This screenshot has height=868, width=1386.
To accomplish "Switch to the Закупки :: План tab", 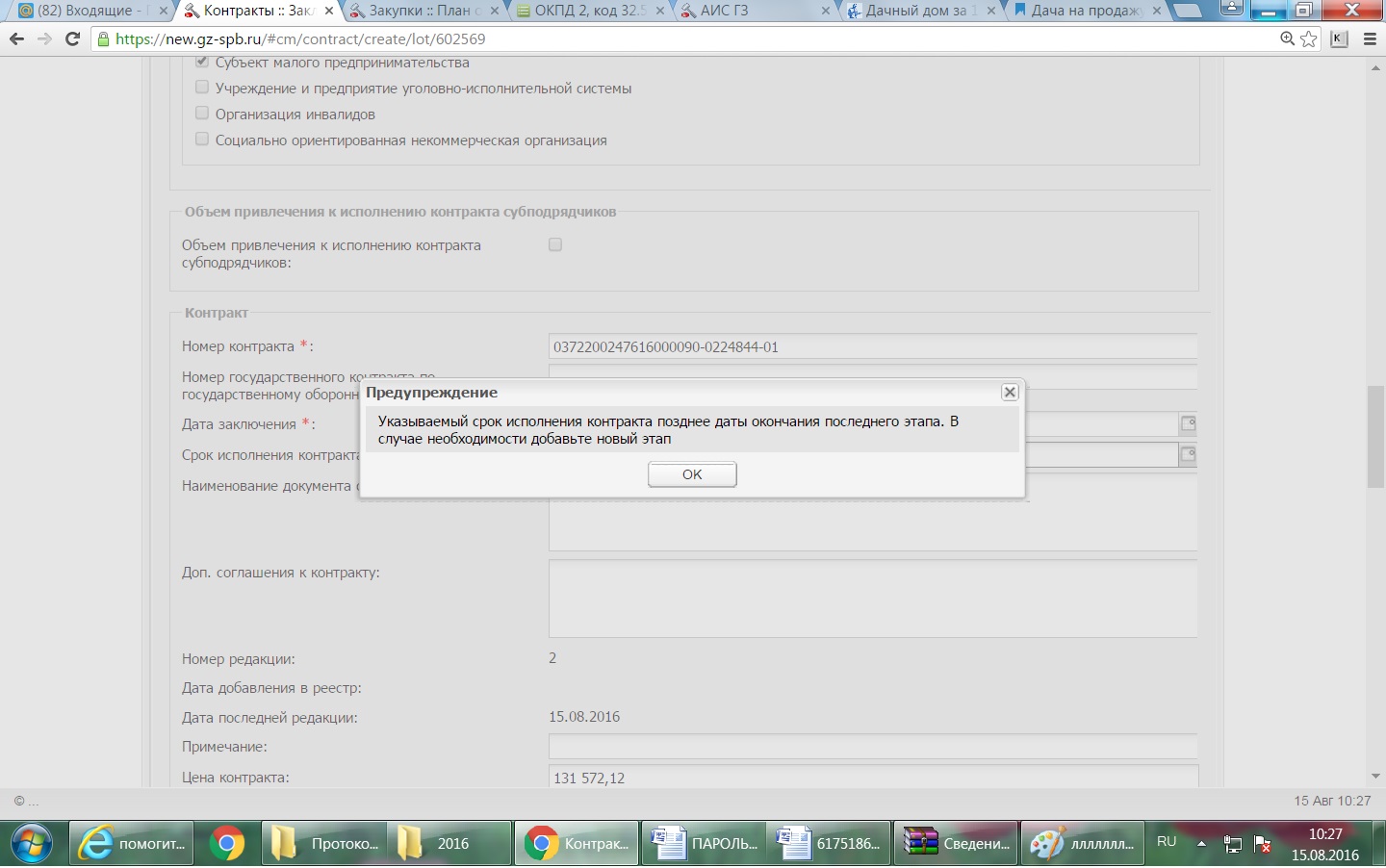I will 424,11.
